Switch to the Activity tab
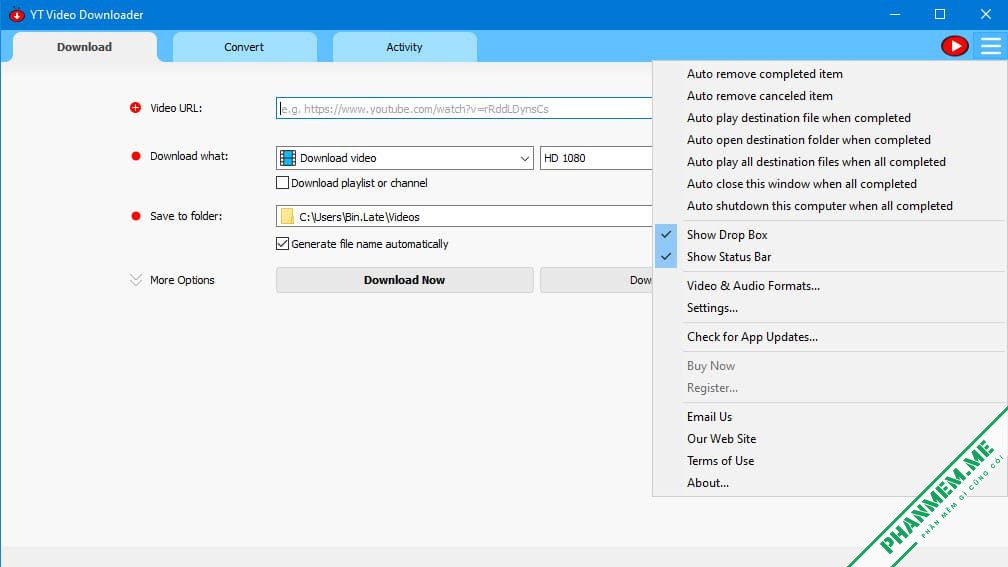The image size is (1008, 567). [x=404, y=47]
